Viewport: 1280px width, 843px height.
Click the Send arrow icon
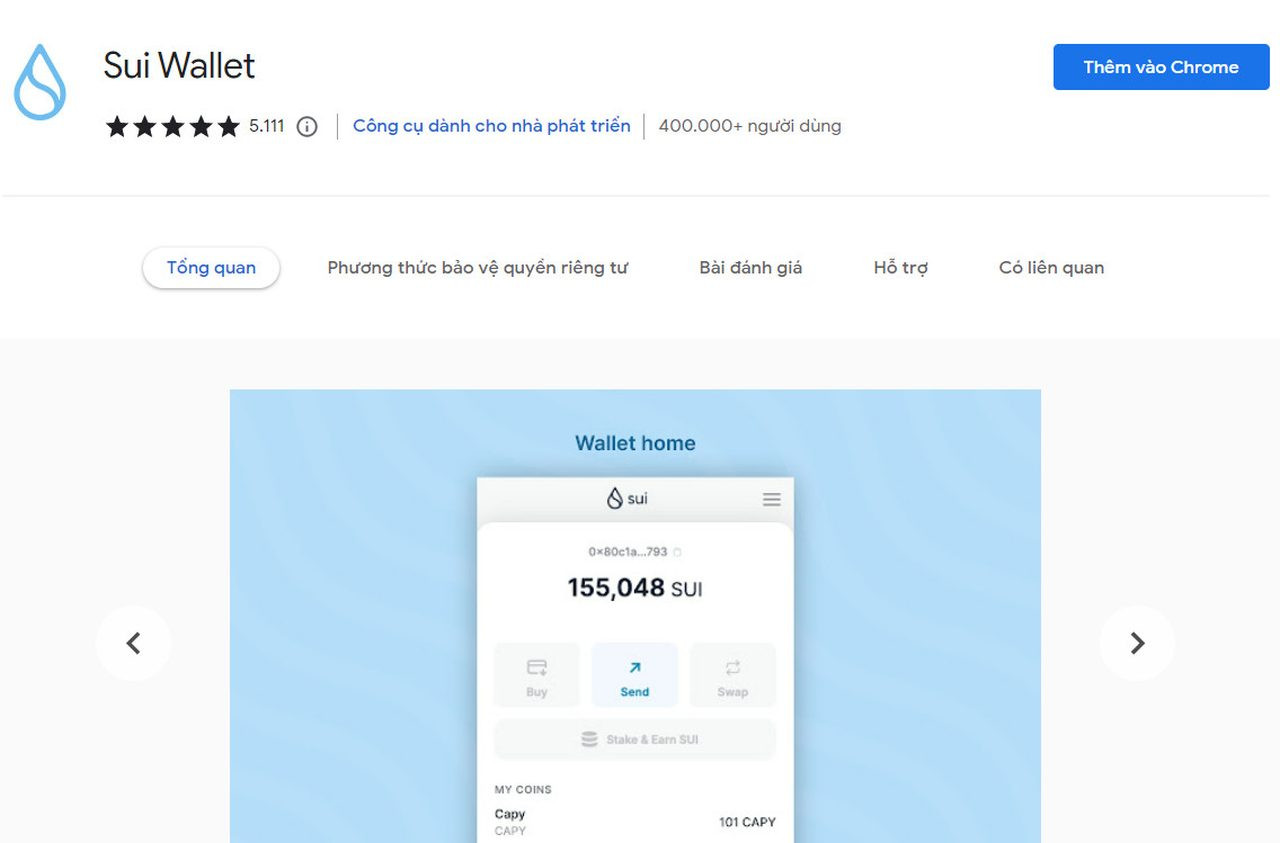pyautogui.click(x=634, y=668)
